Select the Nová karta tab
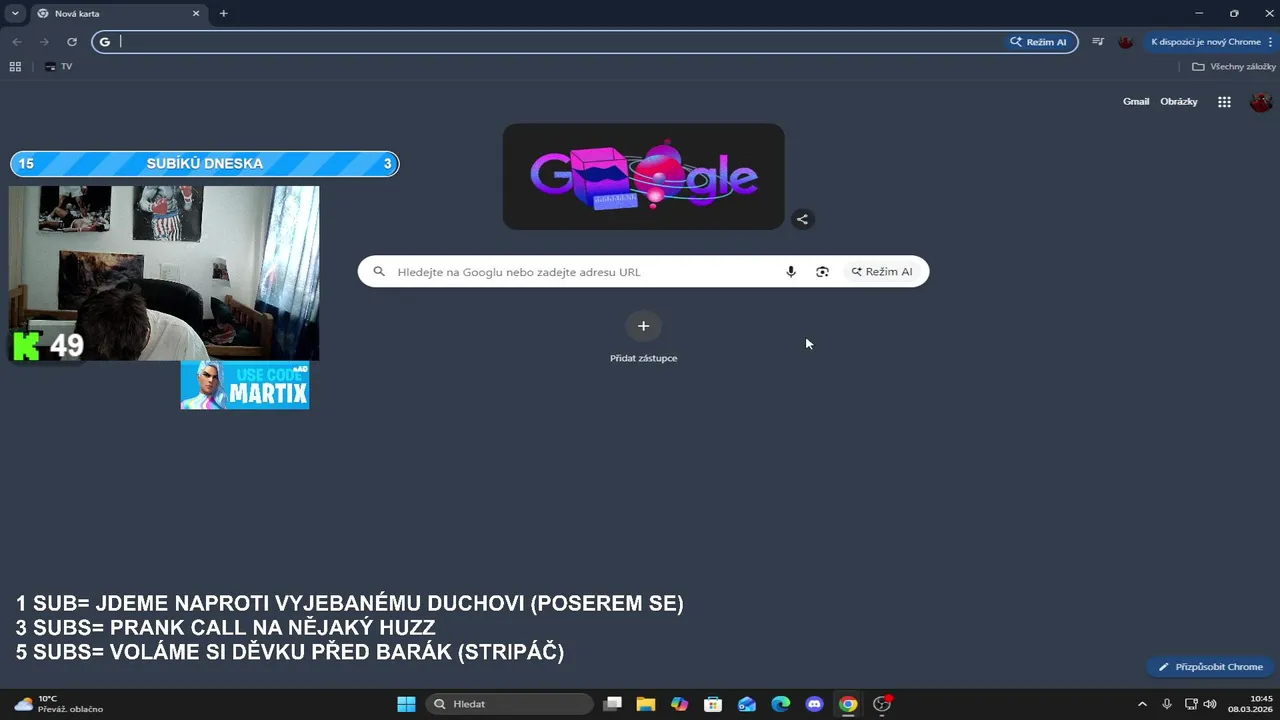 click(x=118, y=14)
